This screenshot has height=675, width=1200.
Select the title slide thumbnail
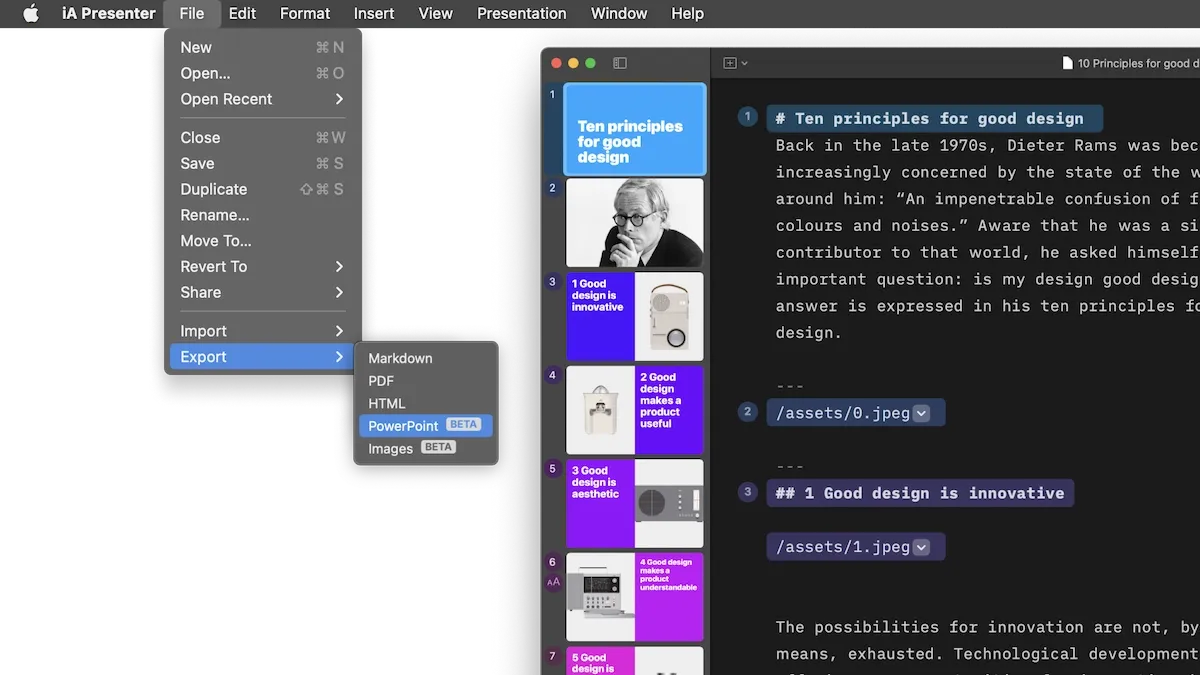(x=635, y=130)
